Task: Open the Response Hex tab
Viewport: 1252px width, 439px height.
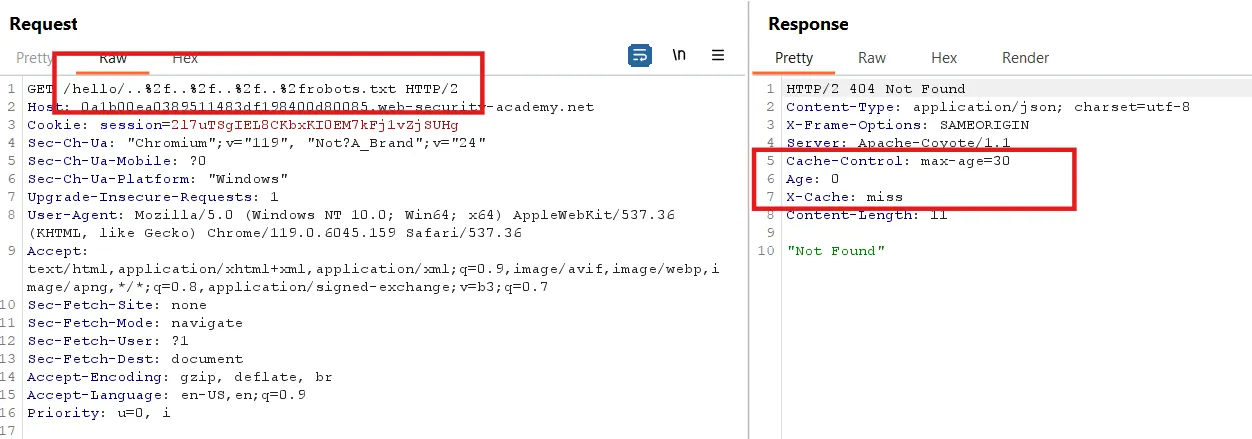Action: tap(944, 58)
